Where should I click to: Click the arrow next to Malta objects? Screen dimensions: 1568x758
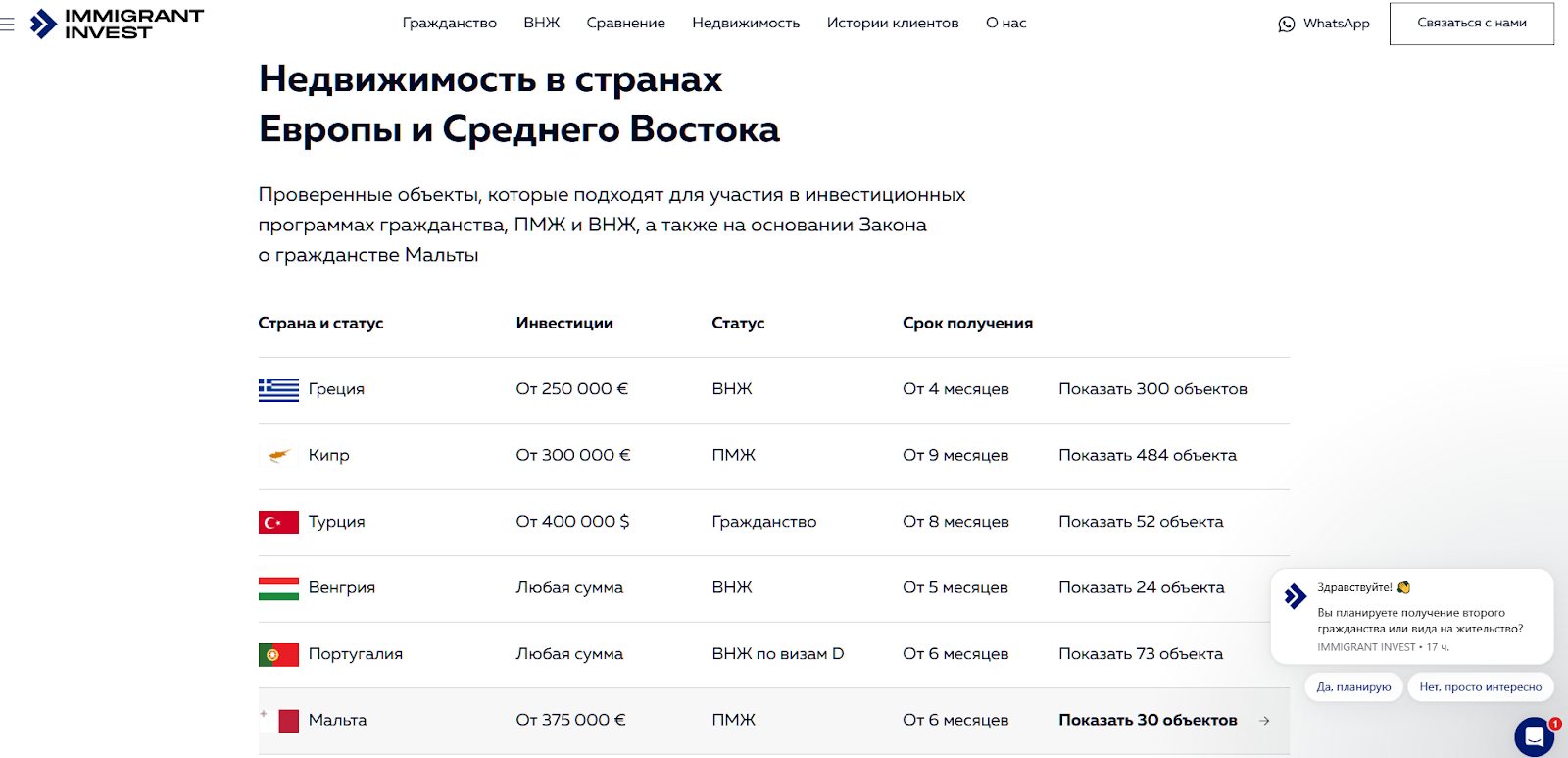tap(1264, 720)
